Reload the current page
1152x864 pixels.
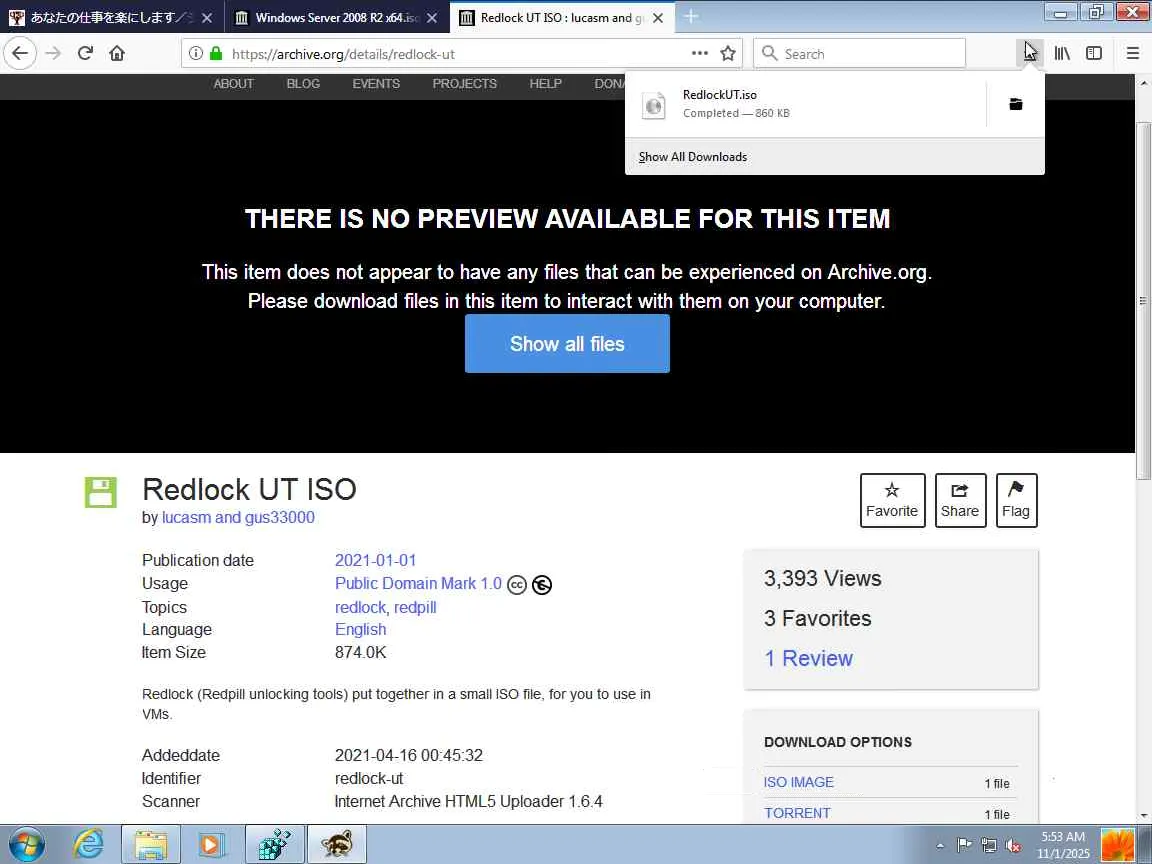pos(85,53)
